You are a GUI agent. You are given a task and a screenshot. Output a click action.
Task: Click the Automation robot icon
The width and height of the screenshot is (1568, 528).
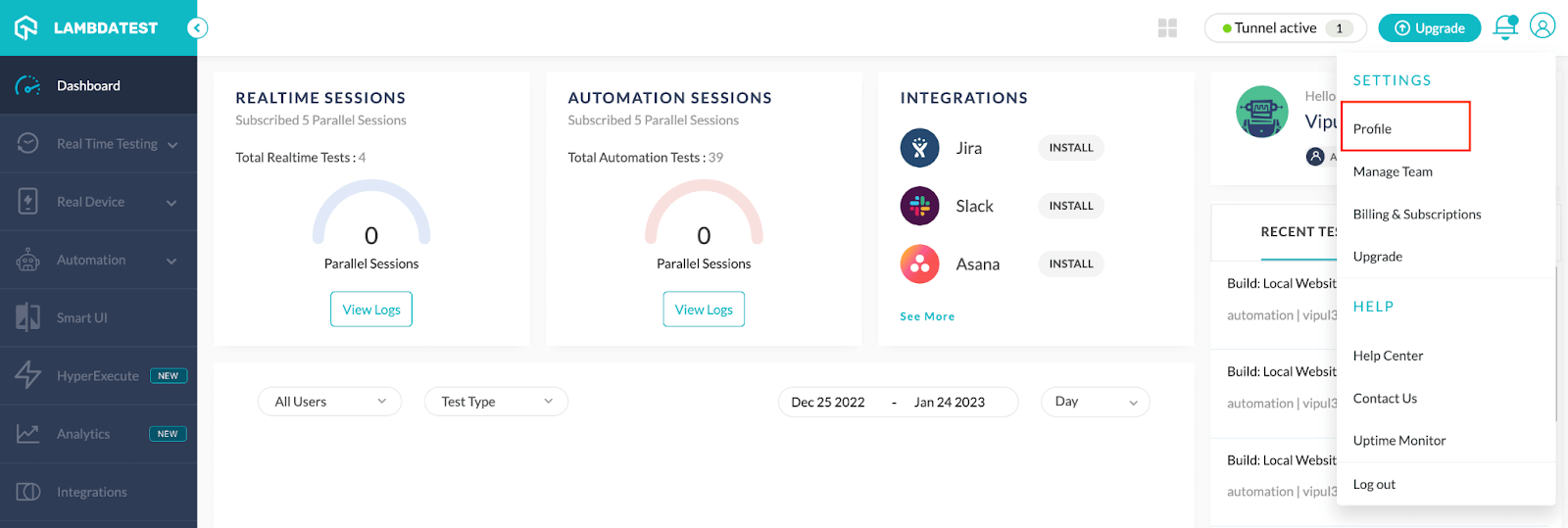coord(28,260)
